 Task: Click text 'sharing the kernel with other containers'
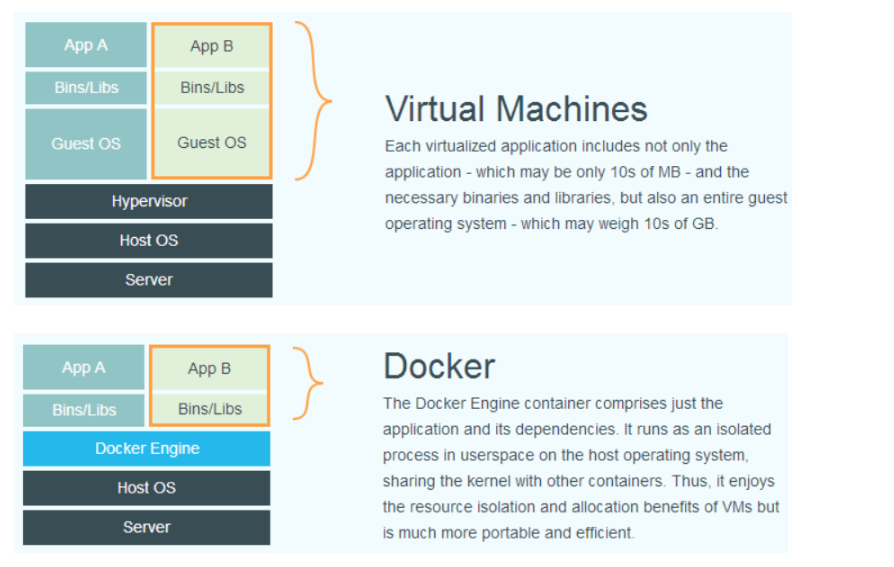(522, 481)
